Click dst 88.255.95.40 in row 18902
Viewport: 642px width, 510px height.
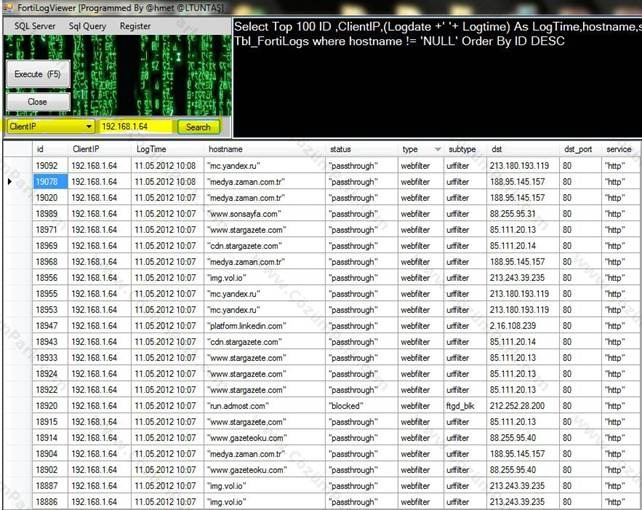(x=523, y=469)
